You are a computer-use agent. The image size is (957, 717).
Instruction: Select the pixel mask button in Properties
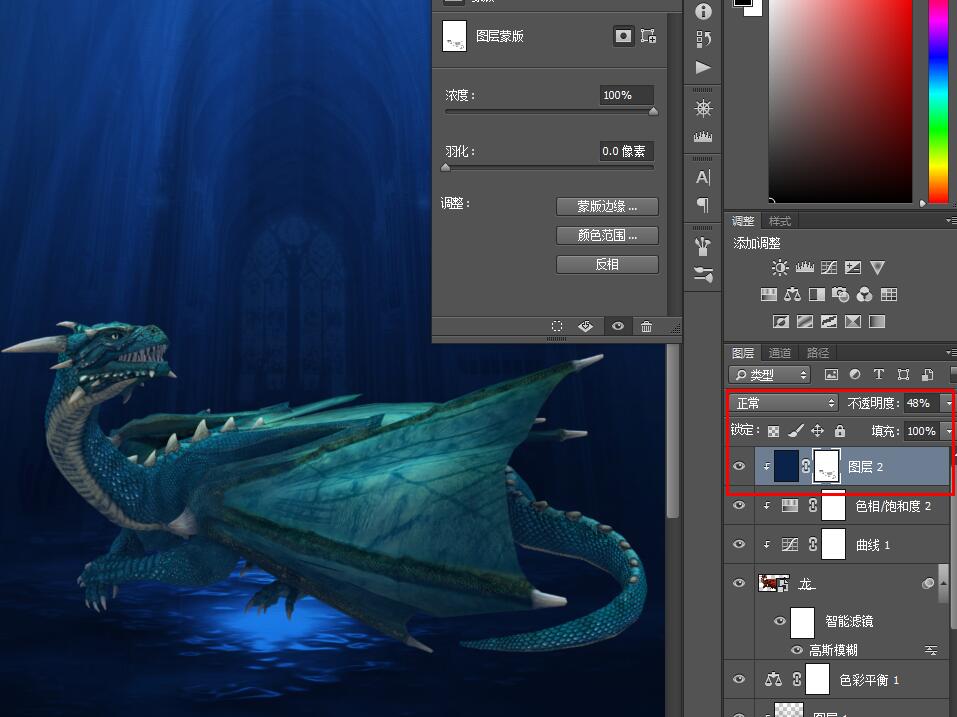pos(623,37)
